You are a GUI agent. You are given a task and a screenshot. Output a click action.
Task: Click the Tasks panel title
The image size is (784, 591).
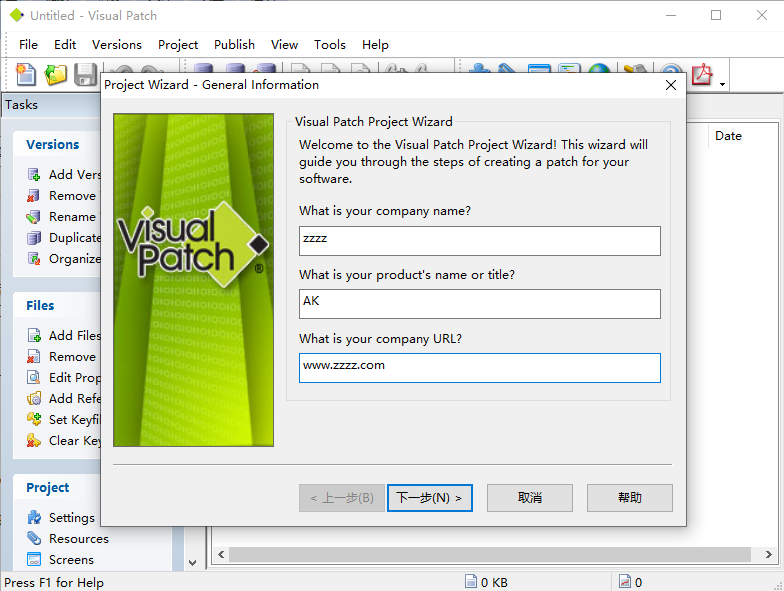pyautogui.click(x=22, y=104)
